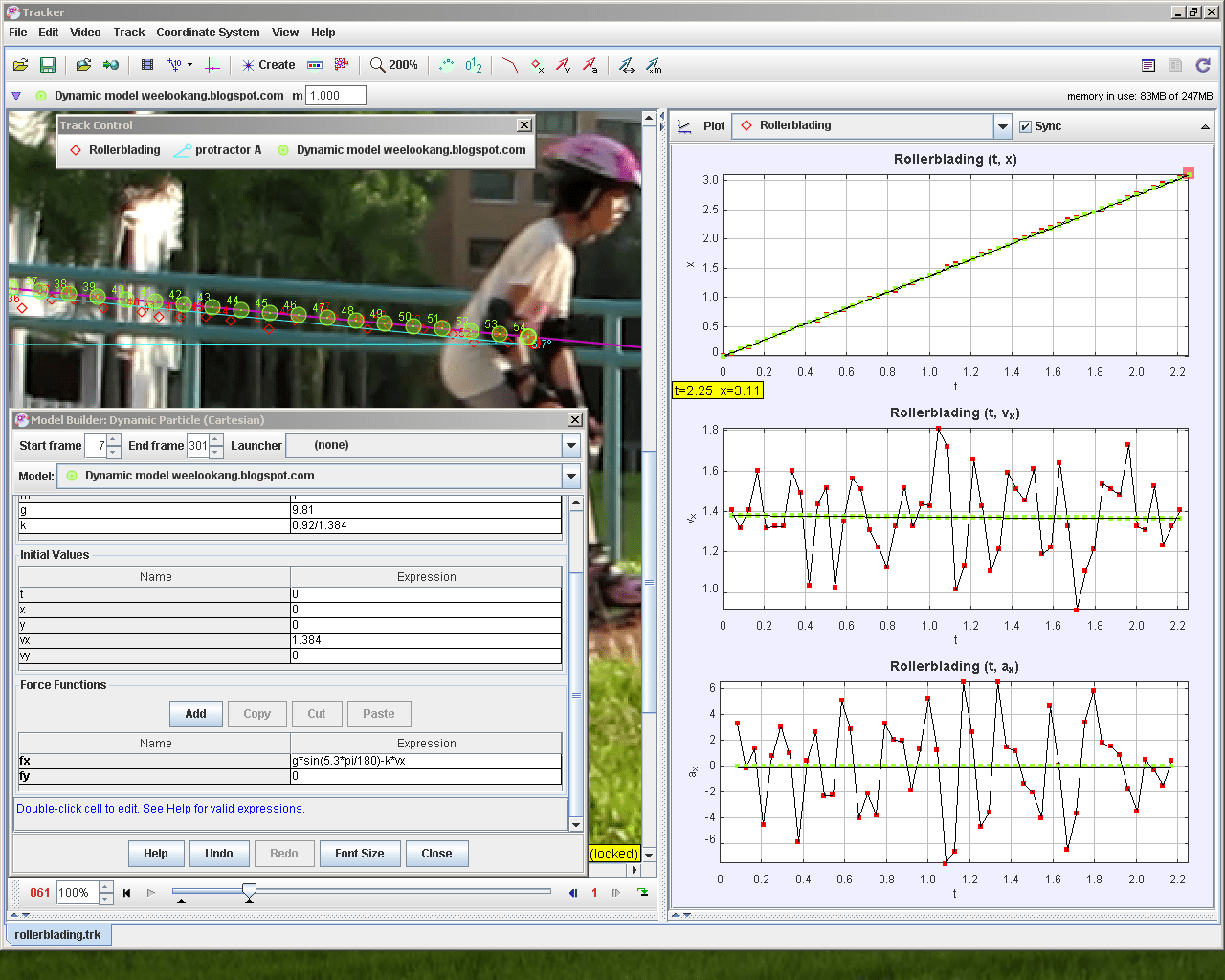Viewport: 1225px width, 980px height.
Task: Toggle the acceleration vectors icon
Action: coord(591,65)
